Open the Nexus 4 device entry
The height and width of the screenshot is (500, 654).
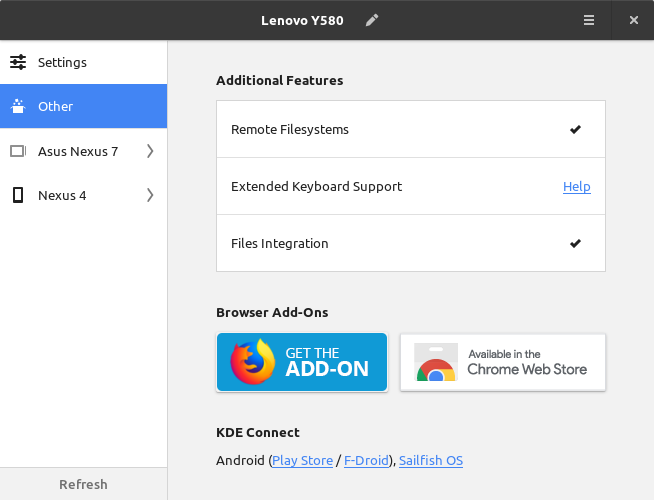tap(83, 195)
